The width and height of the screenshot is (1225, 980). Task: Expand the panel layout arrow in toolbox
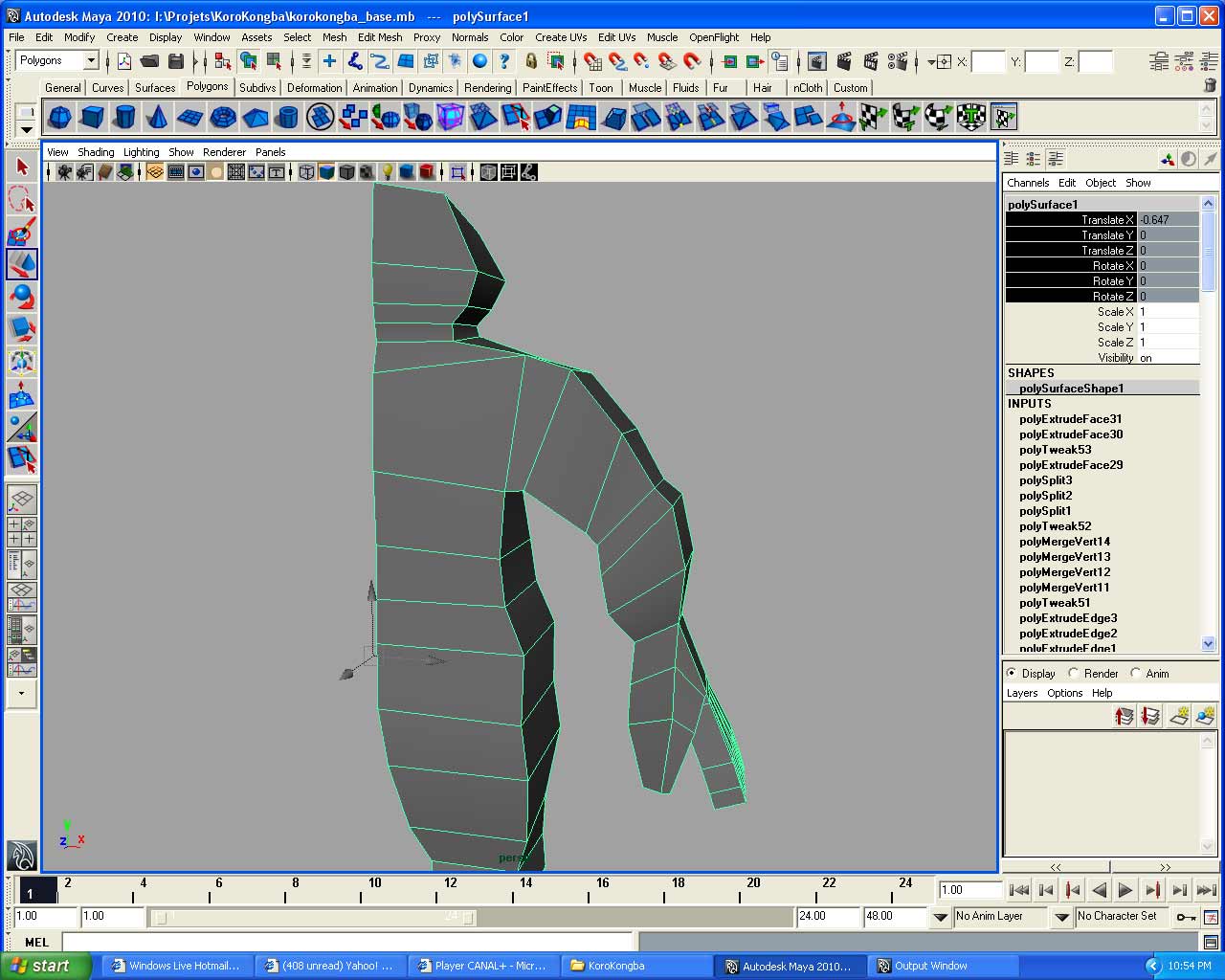(22, 693)
